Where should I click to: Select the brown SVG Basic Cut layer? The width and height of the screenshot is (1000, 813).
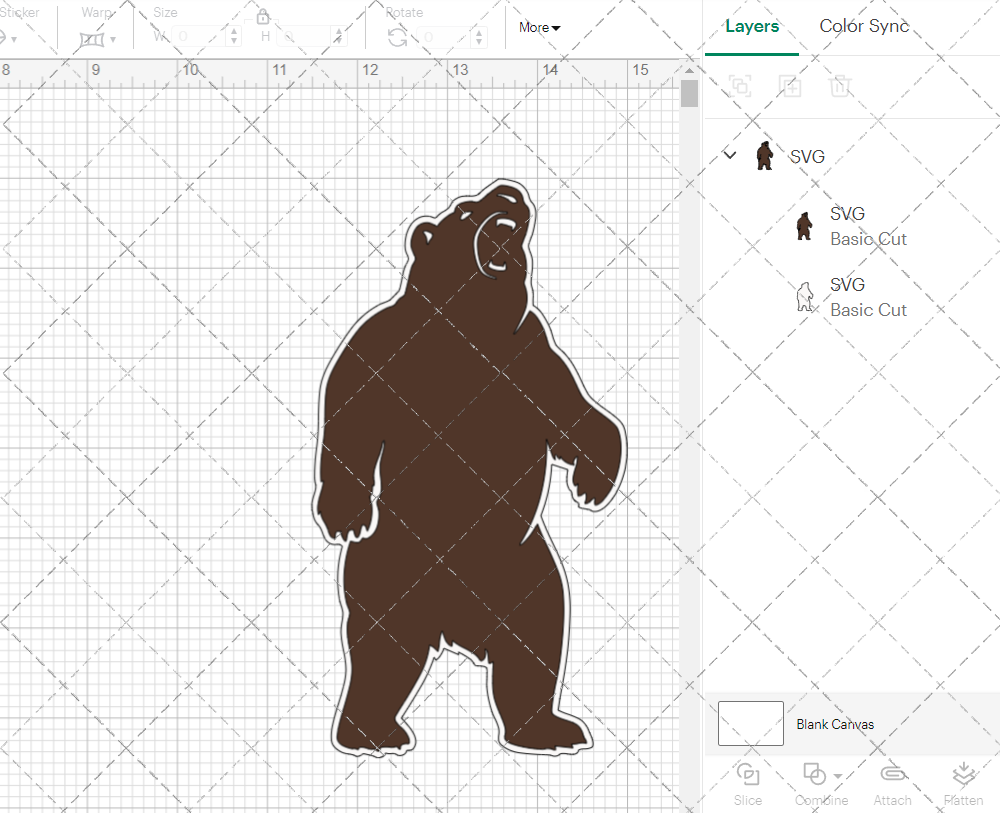coord(868,225)
